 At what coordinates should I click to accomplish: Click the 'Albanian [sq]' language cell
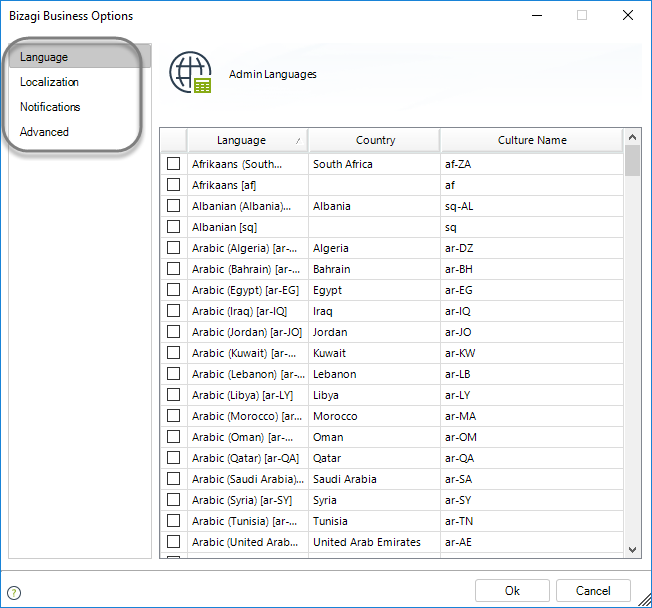[x=248, y=227]
